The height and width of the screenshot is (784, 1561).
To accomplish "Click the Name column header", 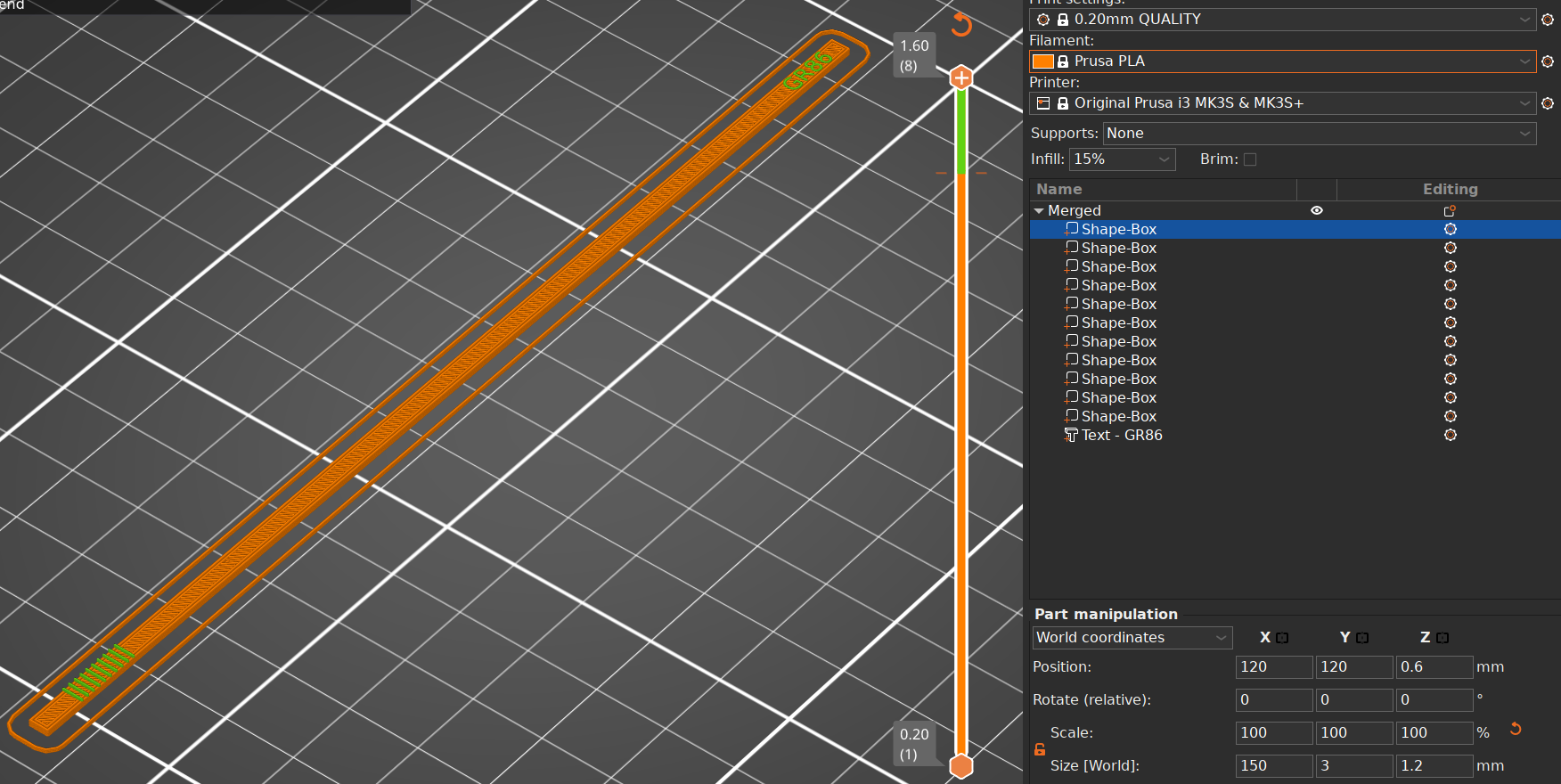I will coord(1059,190).
